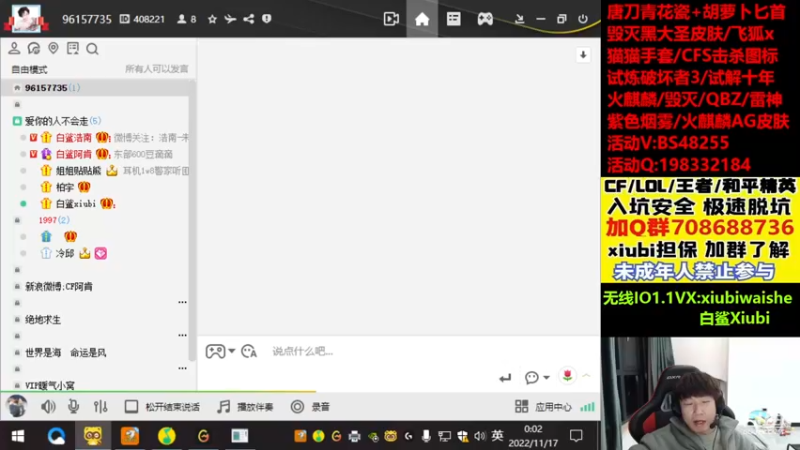Start recording with 录音
This screenshot has height=450, width=800.
(310, 407)
